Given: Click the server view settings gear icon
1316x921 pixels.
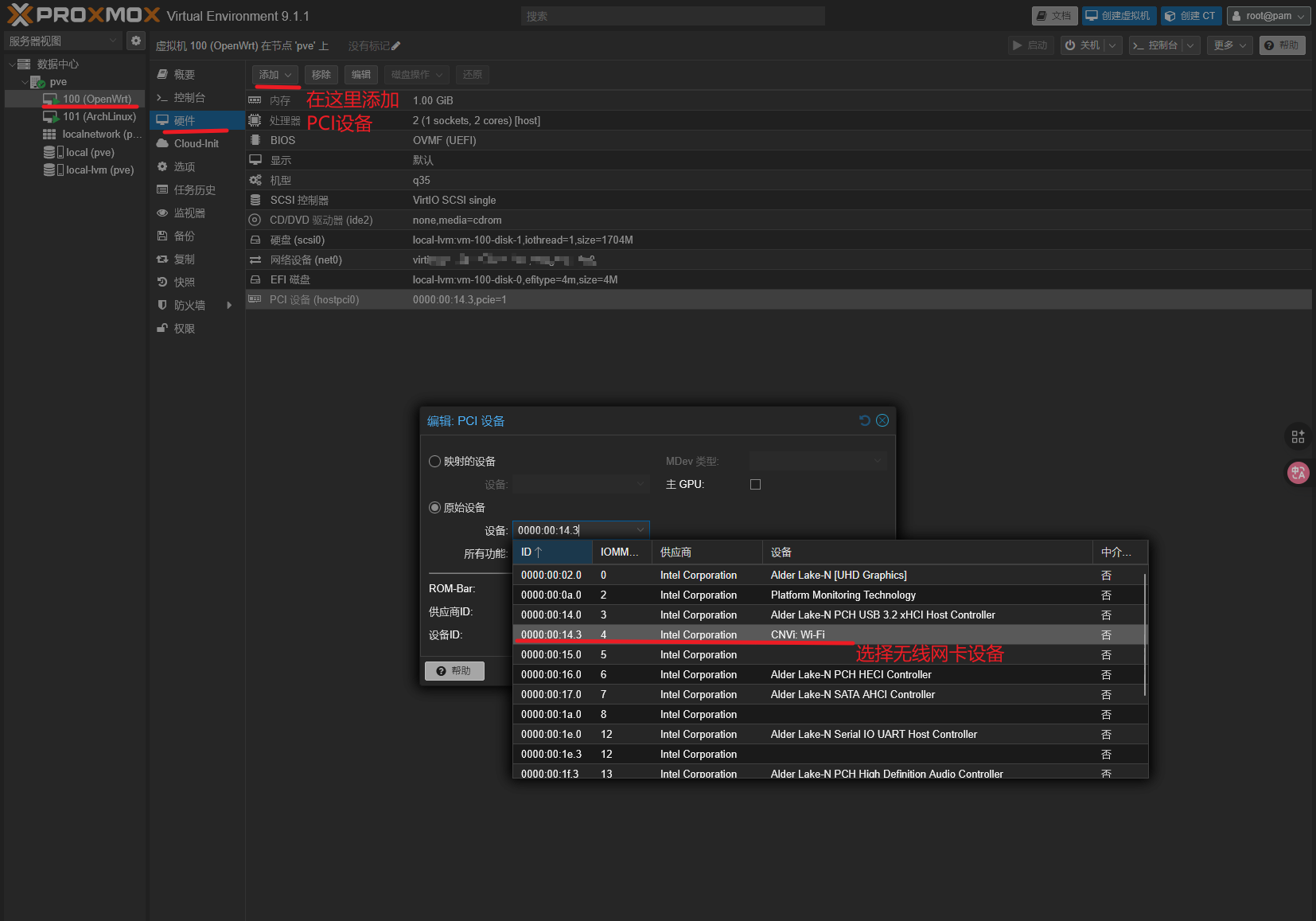Looking at the screenshot, I should [x=136, y=41].
